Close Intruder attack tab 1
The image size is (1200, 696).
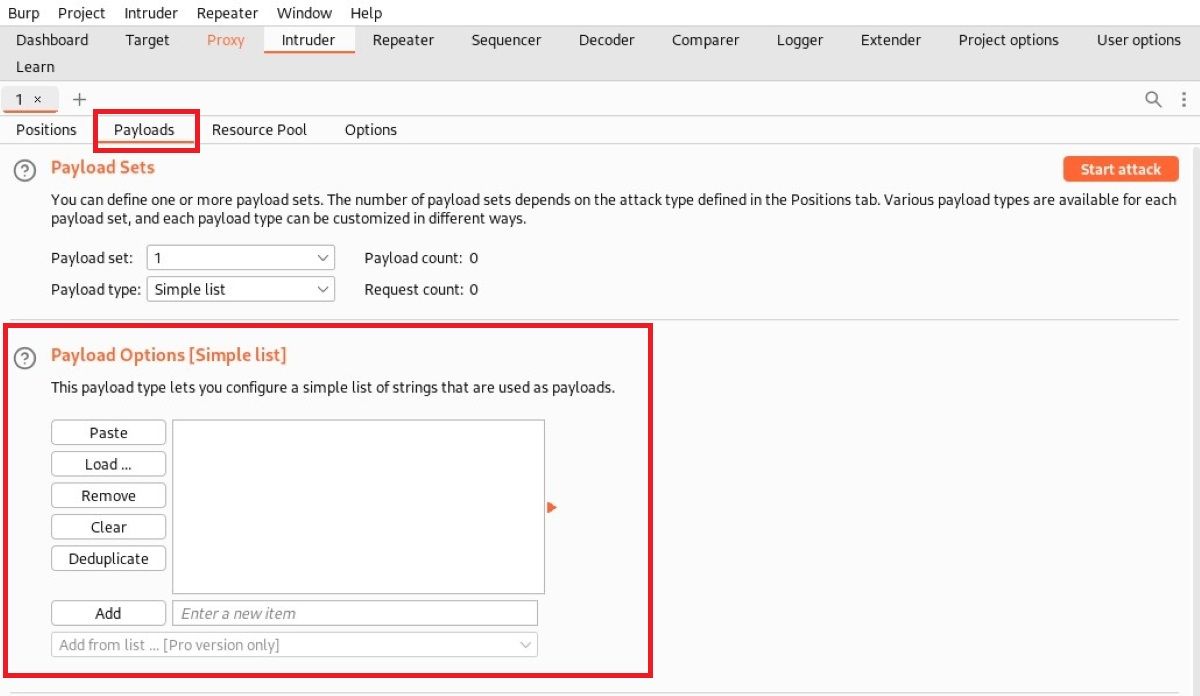[x=37, y=100]
